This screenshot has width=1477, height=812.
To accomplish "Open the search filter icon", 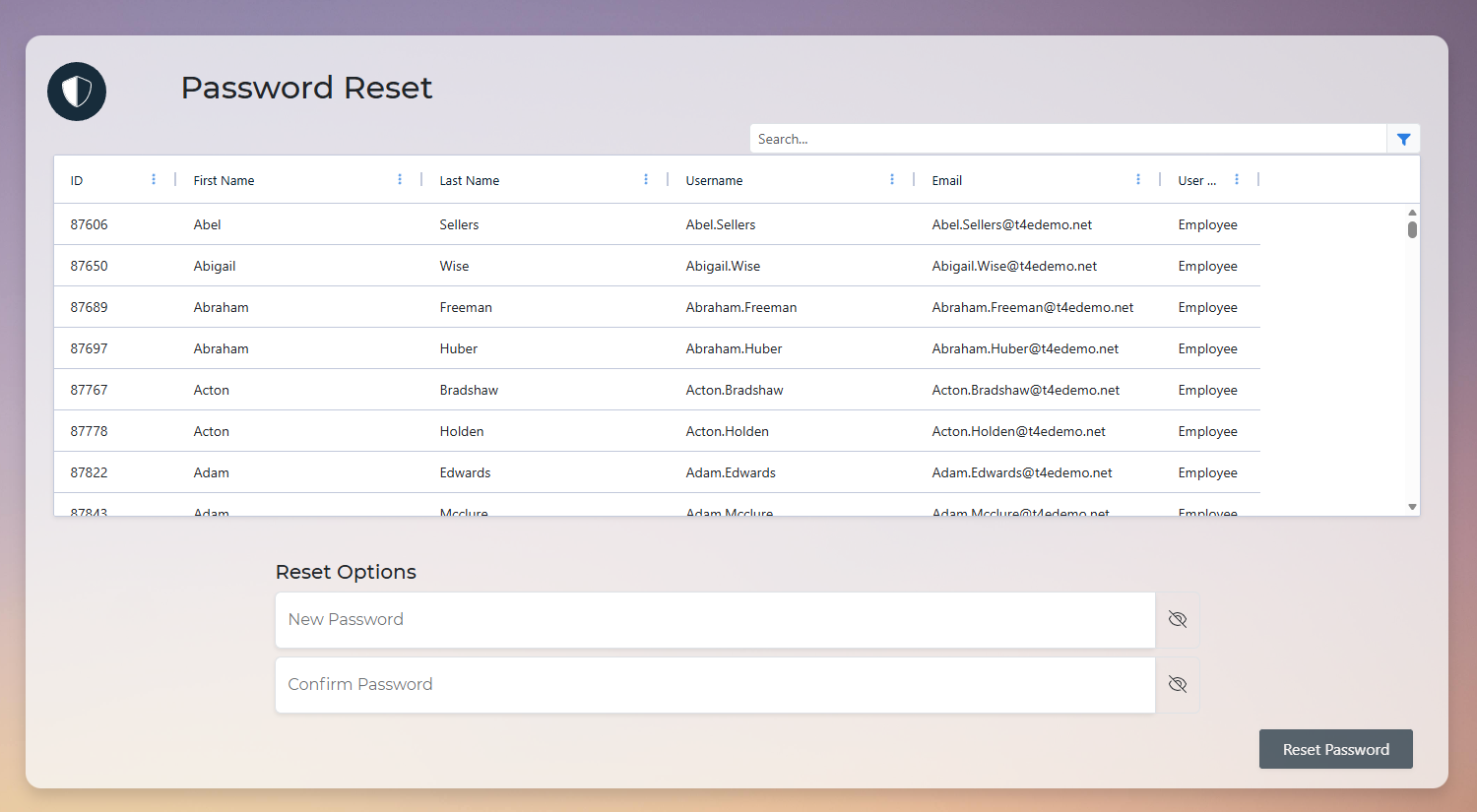I will [x=1403, y=139].
